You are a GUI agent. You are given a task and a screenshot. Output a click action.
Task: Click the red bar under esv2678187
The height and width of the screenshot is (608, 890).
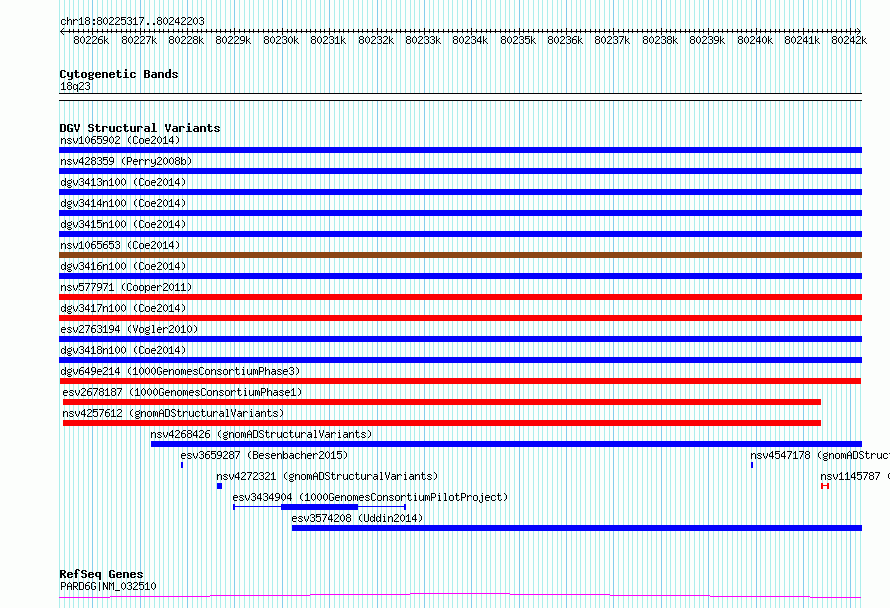[442, 402]
